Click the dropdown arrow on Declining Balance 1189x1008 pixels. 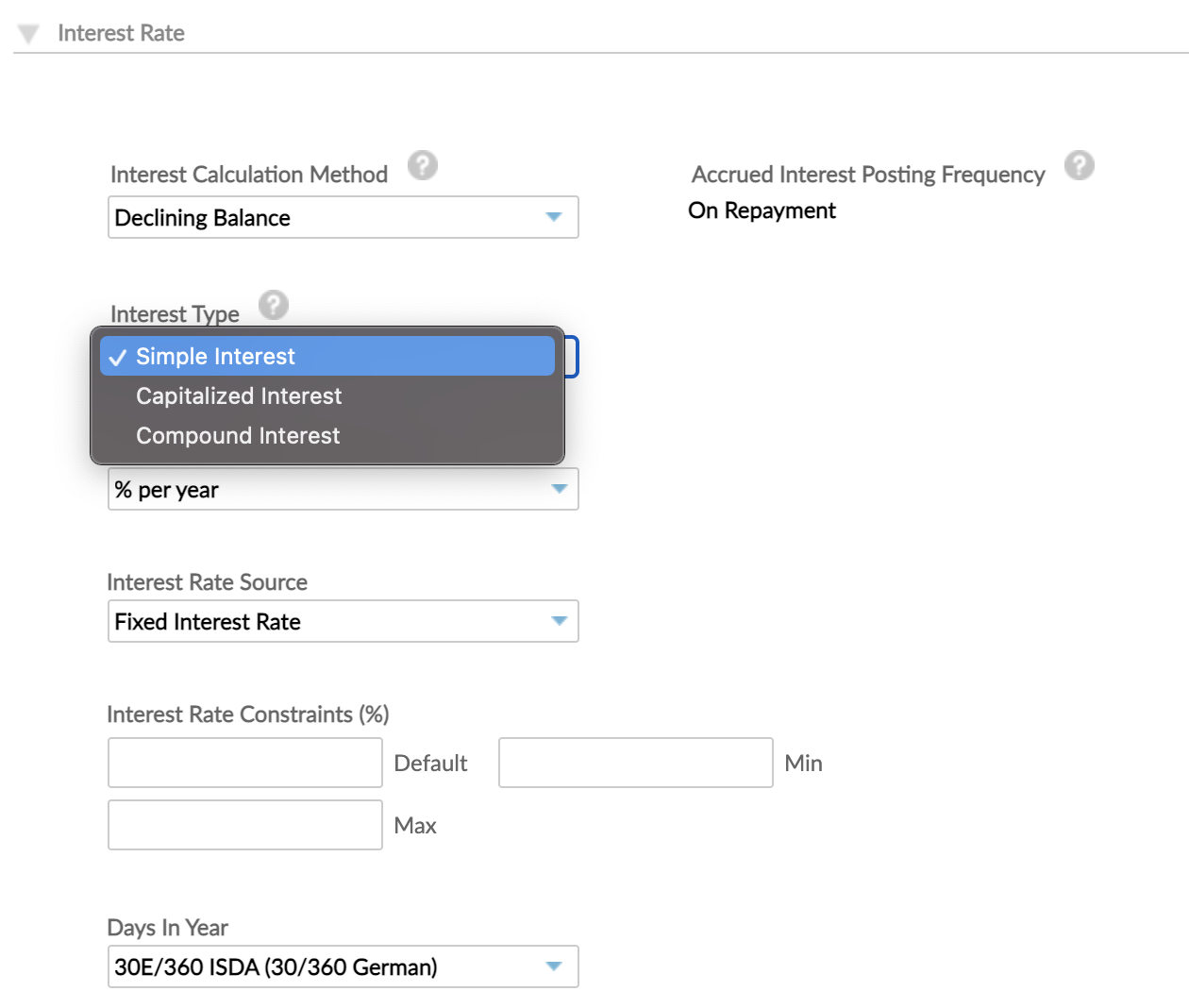[x=555, y=217]
